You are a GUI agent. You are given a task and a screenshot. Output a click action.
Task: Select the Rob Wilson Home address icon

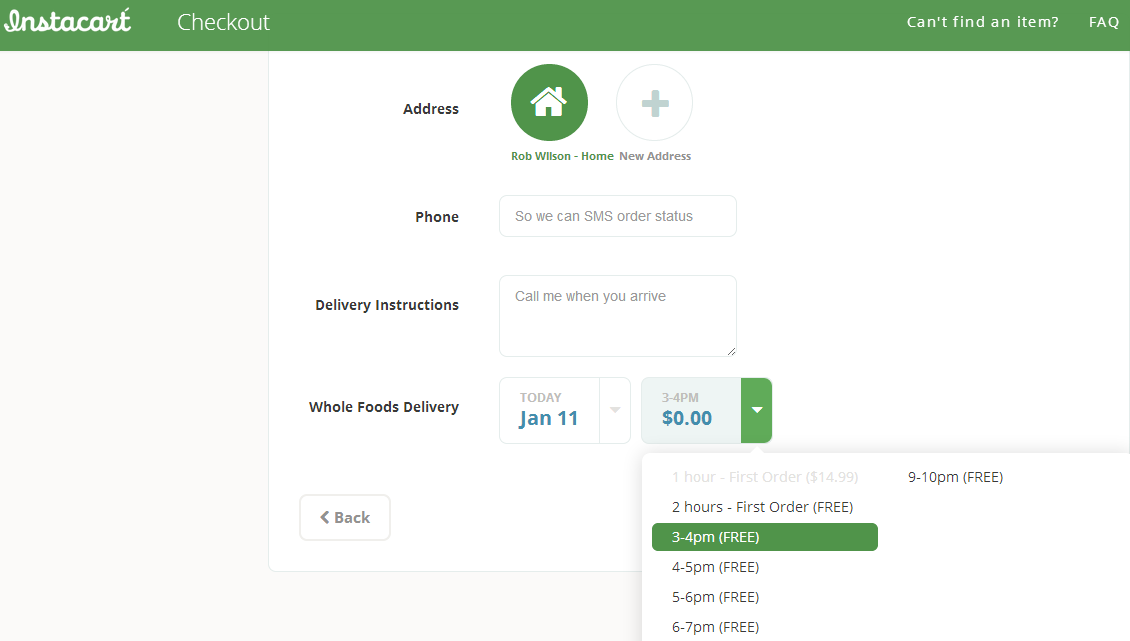[x=549, y=102]
